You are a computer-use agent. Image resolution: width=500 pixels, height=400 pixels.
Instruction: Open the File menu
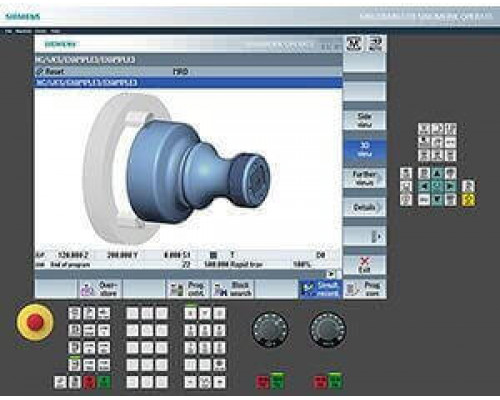pyautogui.click(x=8, y=31)
